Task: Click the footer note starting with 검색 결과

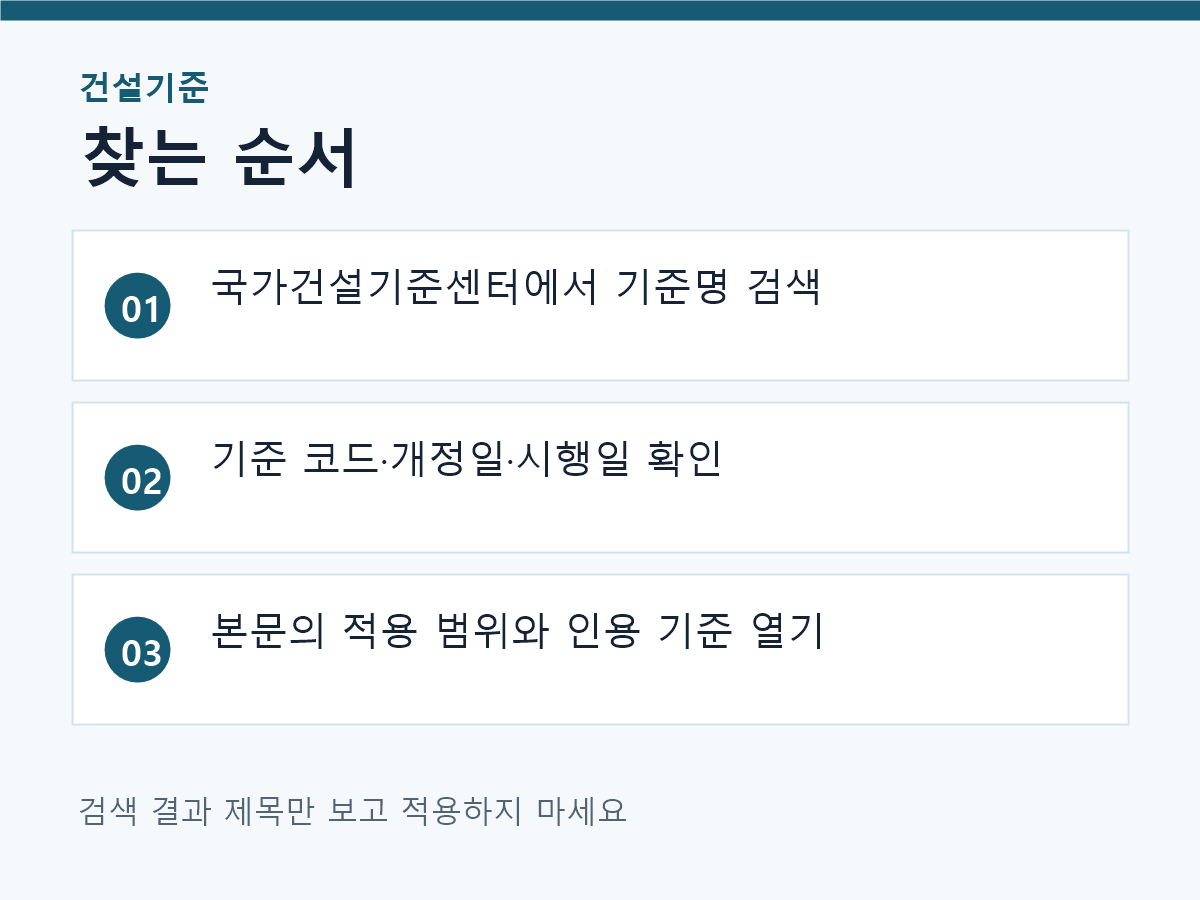Action: coord(353,810)
